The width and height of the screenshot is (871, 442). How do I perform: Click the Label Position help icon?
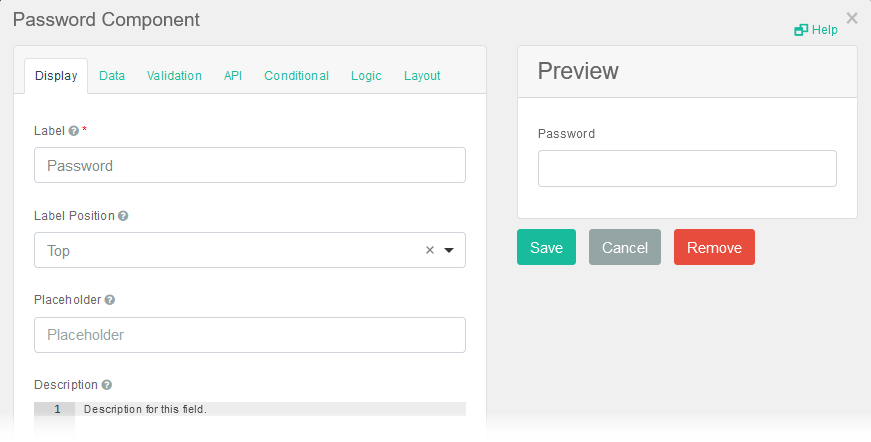pyautogui.click(x=123, y=216)
